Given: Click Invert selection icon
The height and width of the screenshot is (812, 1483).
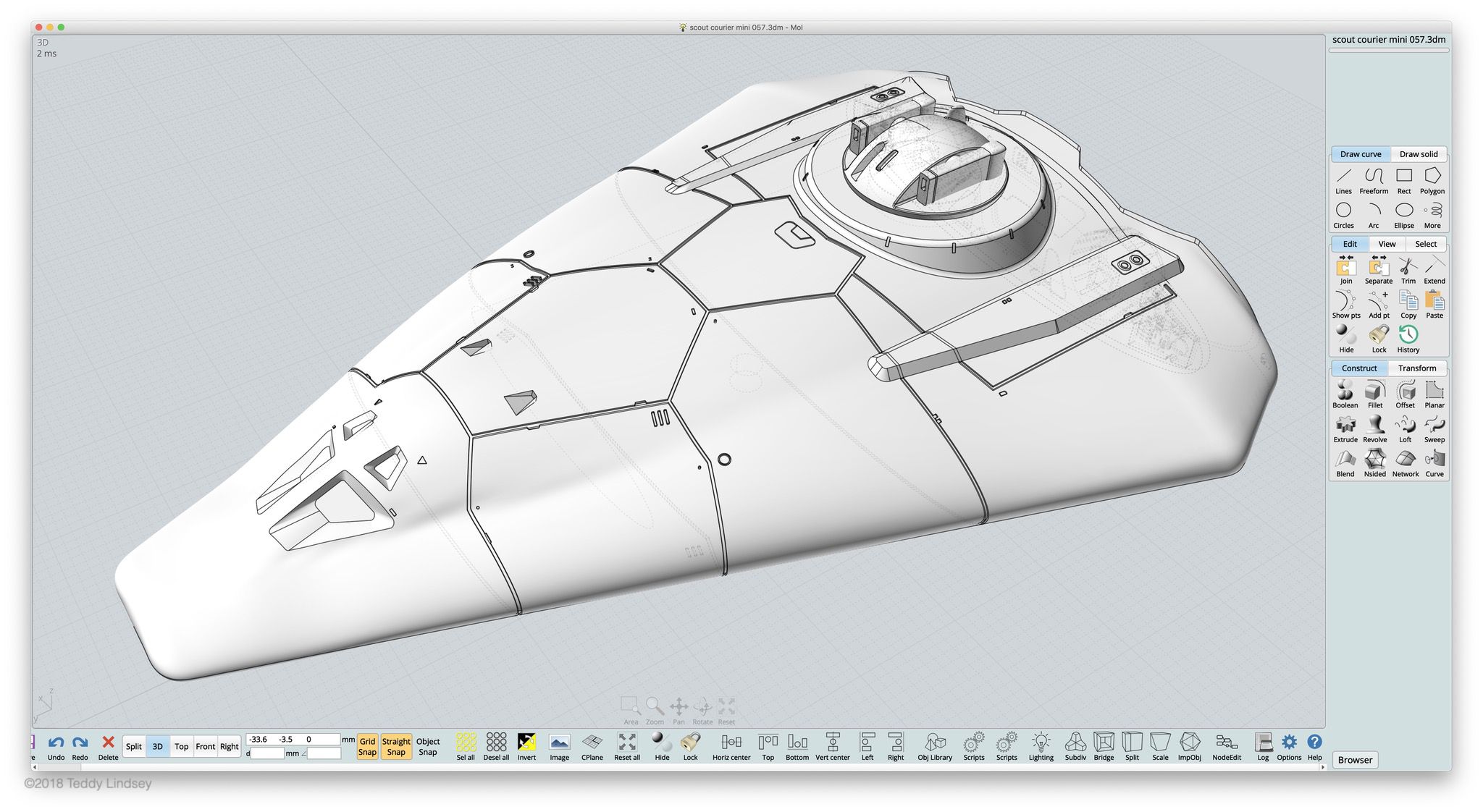Looking at the screenshot, I should [527, 748].
